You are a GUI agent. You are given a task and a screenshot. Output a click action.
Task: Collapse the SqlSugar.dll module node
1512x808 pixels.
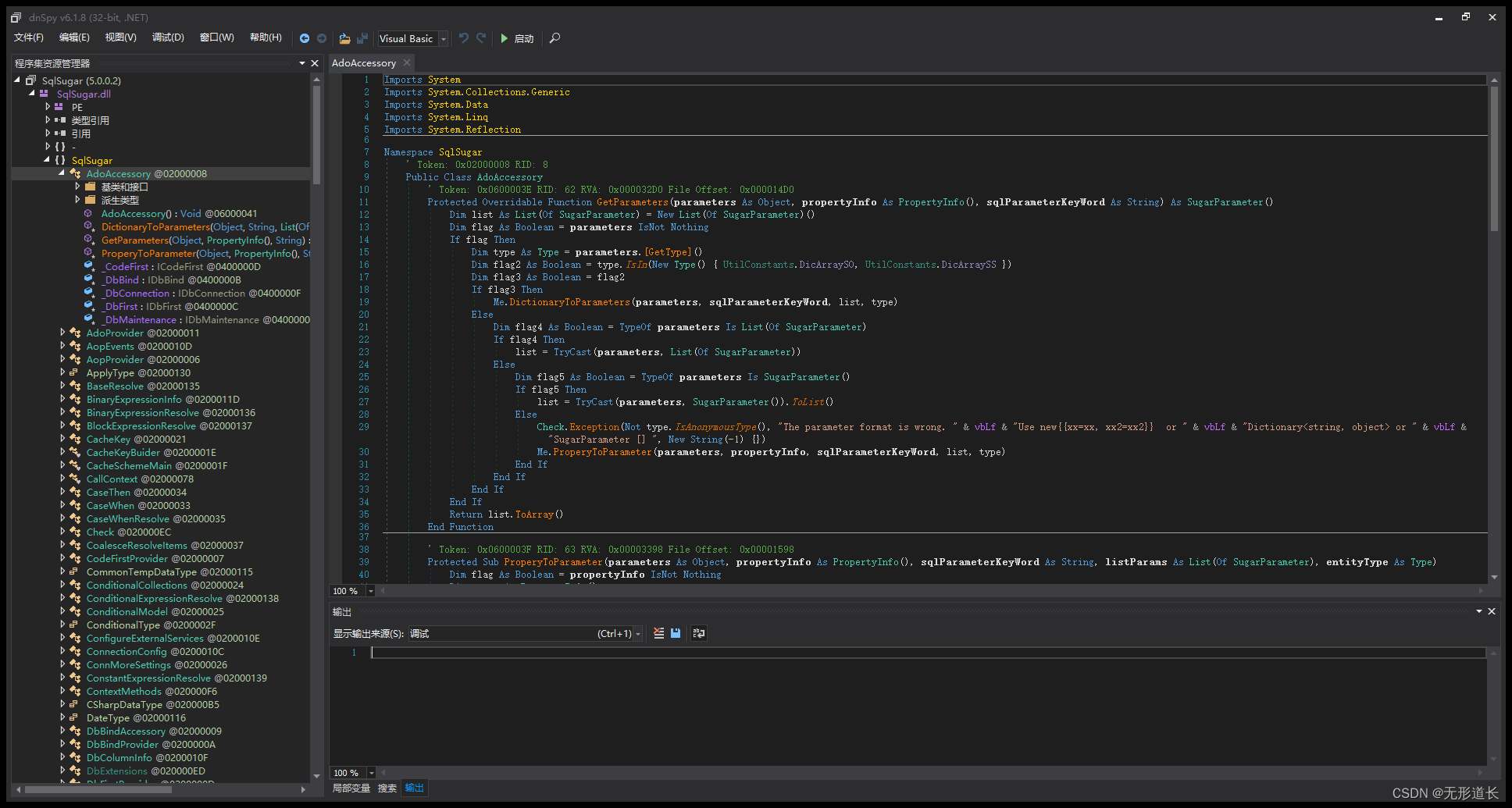32,94
